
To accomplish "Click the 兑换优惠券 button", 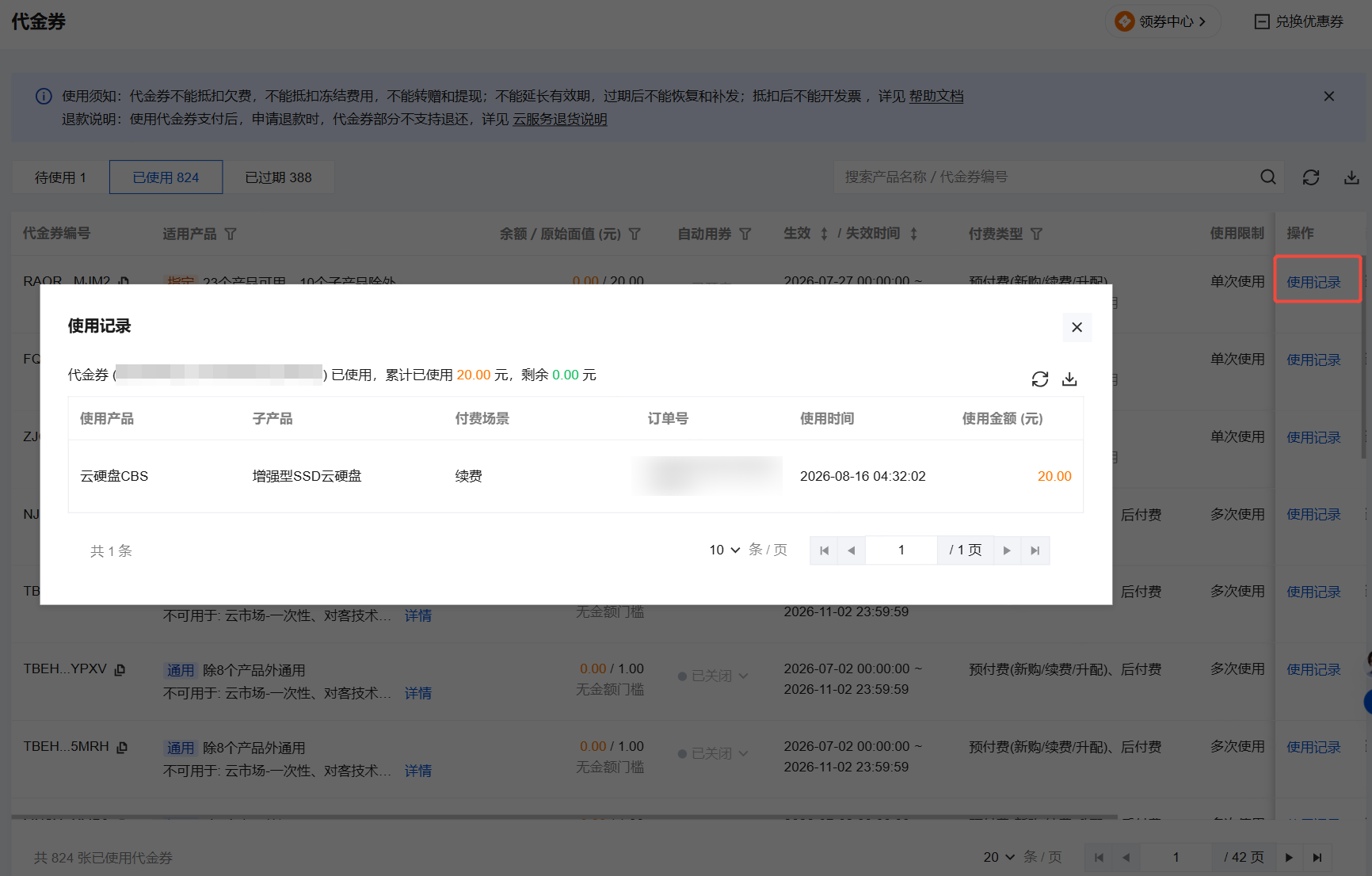I will click(1299, 21).
